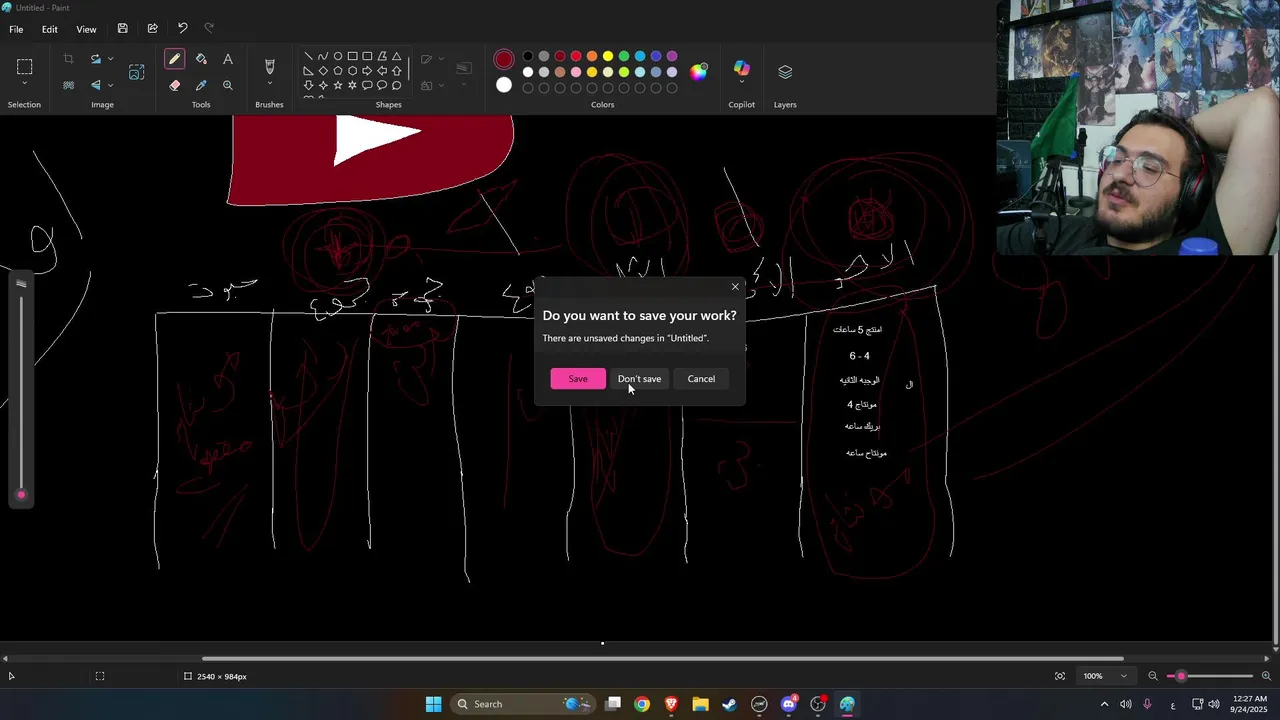Viewport: 1280px width, 720px height.
Task: Expand the Rotate dropdown arrow
Action: pyautogui.click(x=110, y=59)
